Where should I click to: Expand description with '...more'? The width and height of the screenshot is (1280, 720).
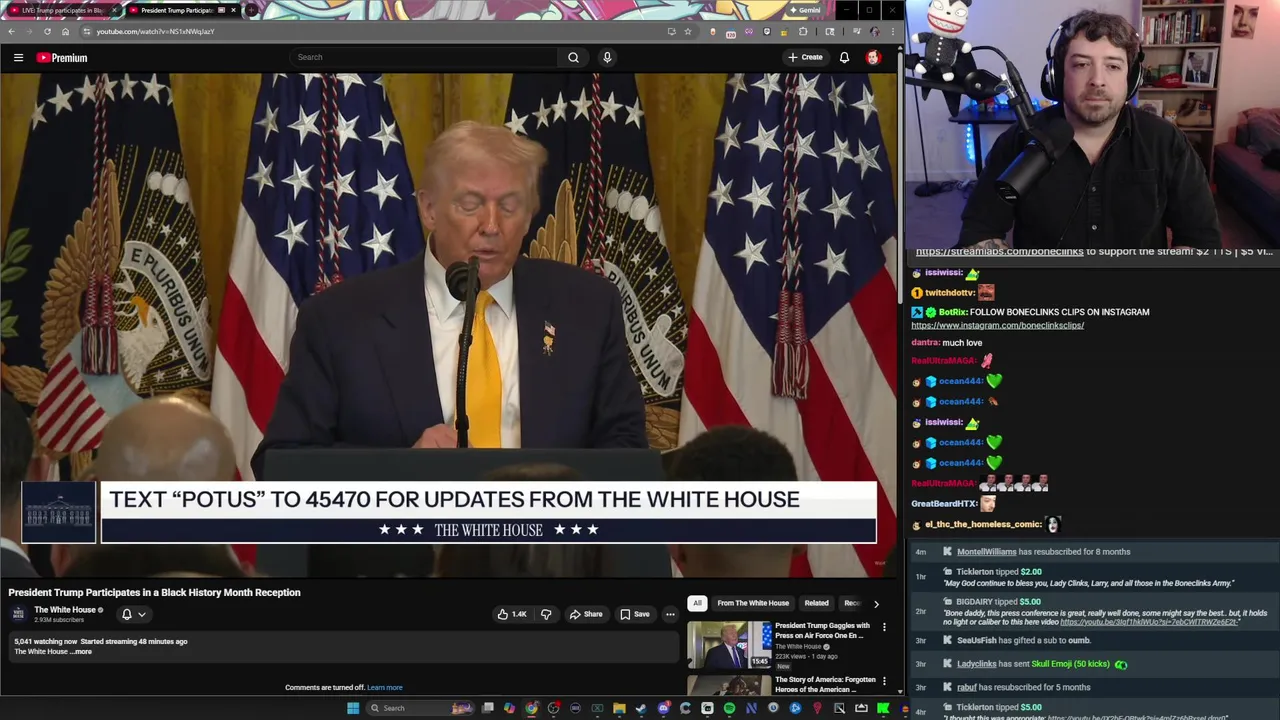coord(82,652)
